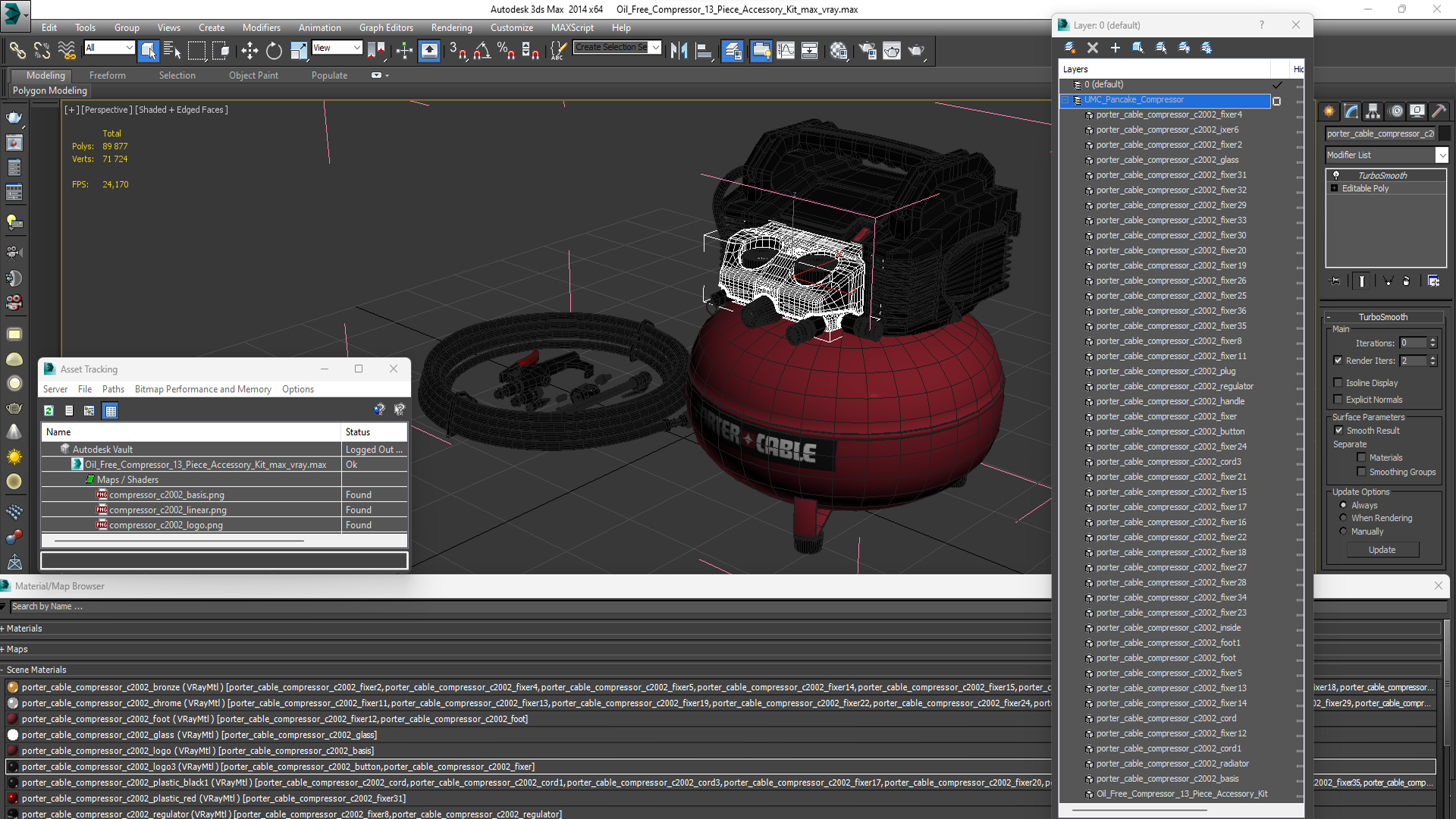Toggle the Render Iters checkbox
The height and width of the screenshot is (819, 1456).
[x=1338, y=361]
